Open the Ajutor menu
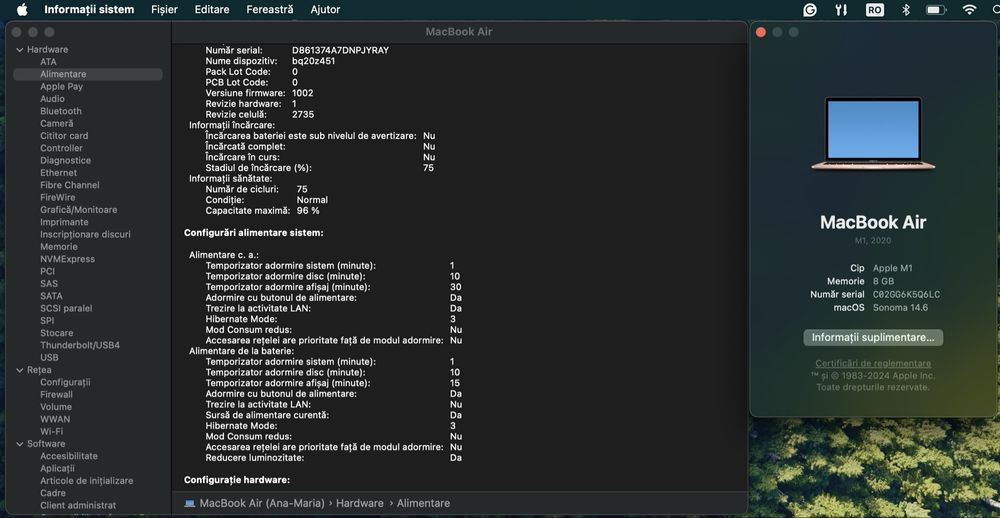The height and width of the screenshot is (518, 1000). (x=325, y=10)
